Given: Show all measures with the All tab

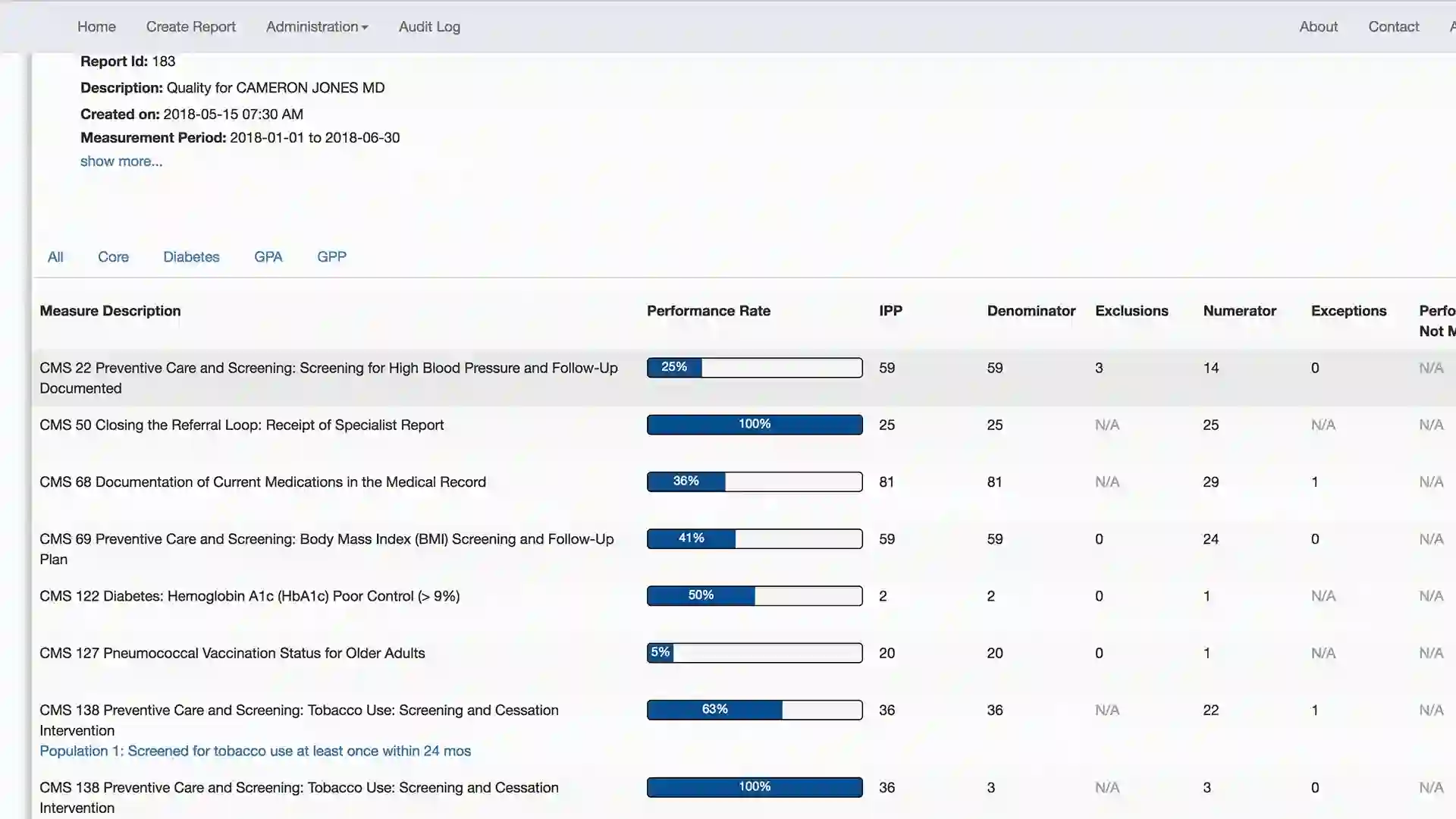Looking at the screenshot, I should coord(55,256).
